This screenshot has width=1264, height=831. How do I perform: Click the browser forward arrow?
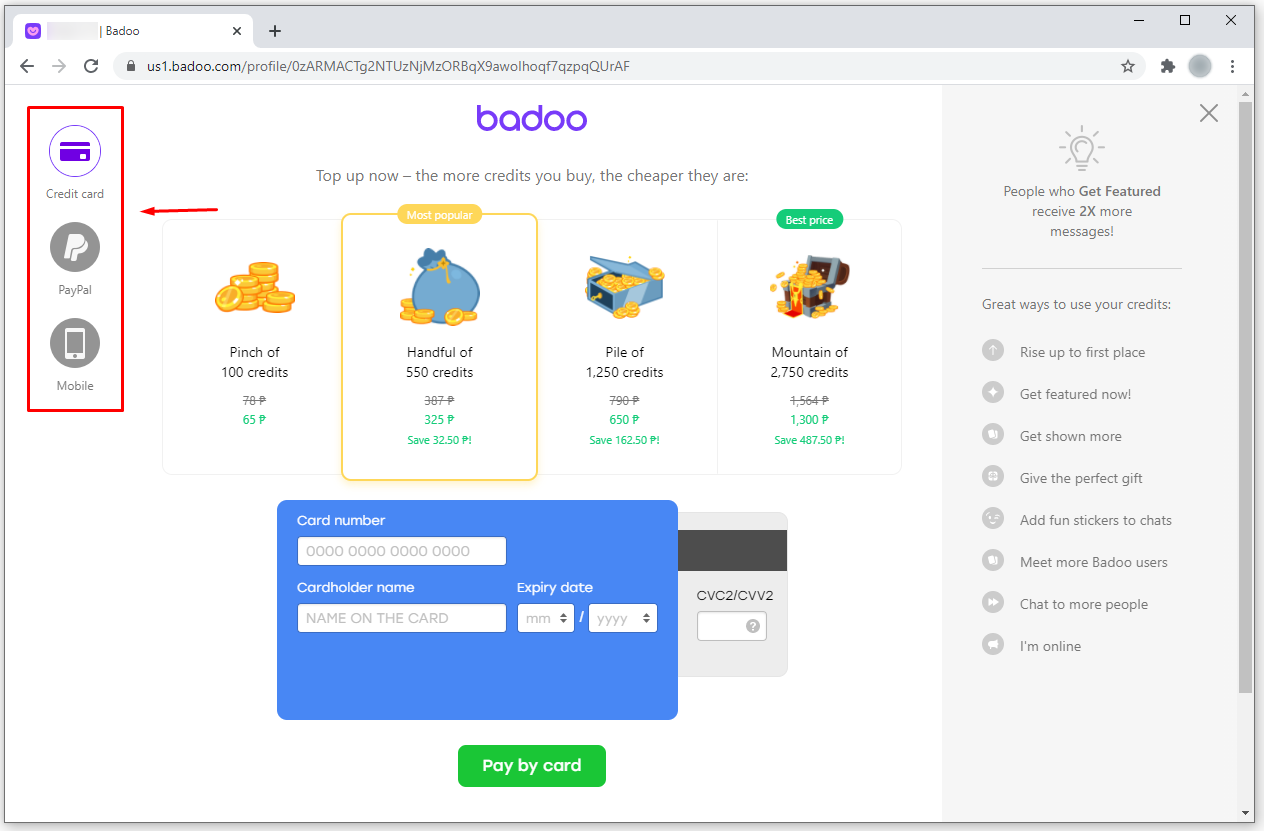[x=59, y=66]
